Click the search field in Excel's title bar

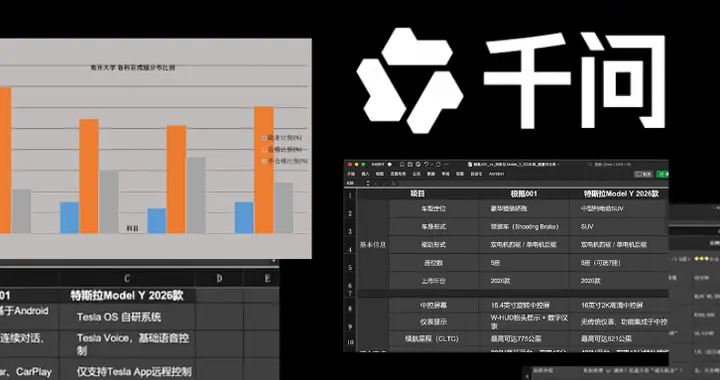tap(609, 164)
